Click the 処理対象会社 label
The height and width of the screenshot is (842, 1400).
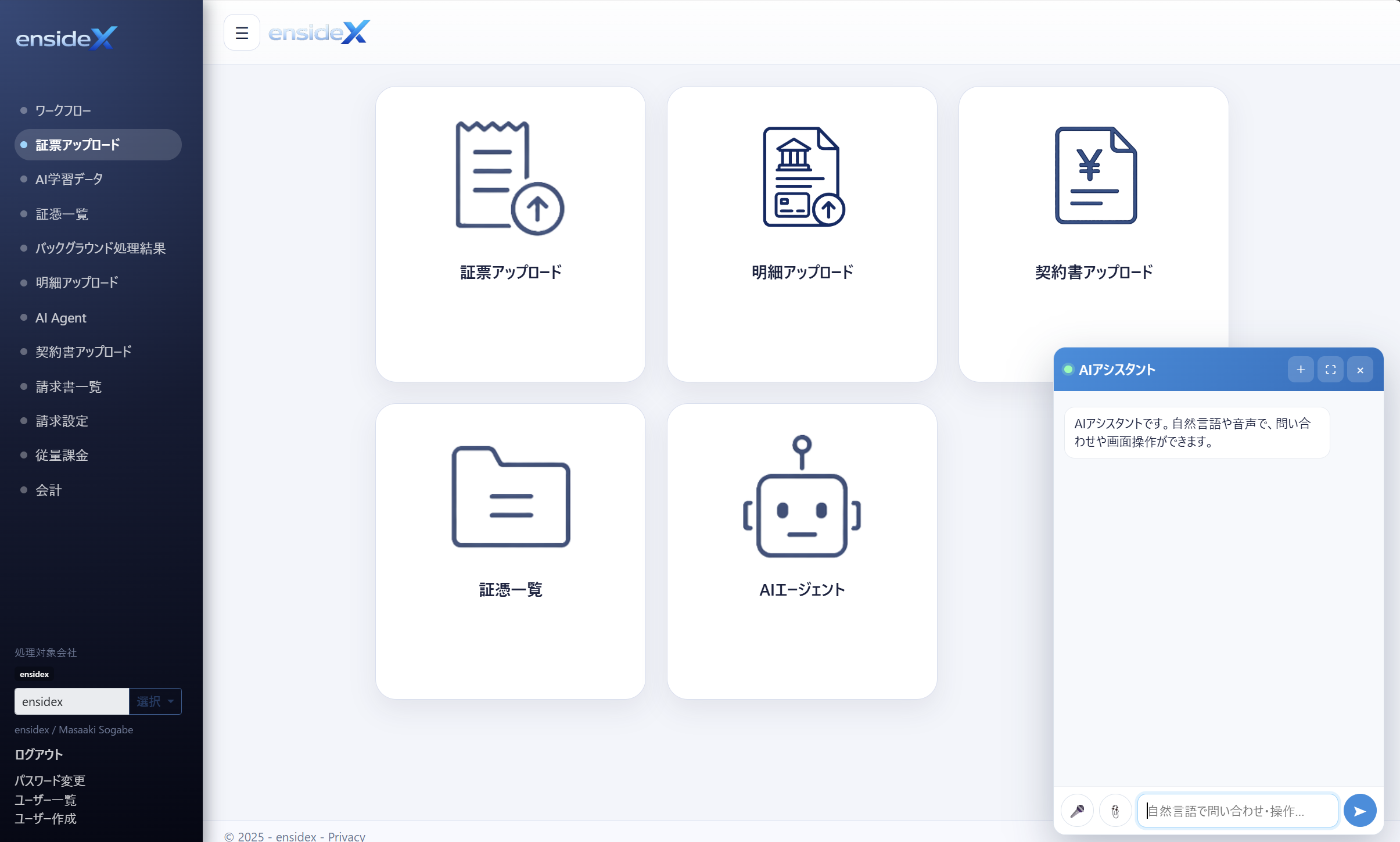pyautogui.click(x=45, y=653)
